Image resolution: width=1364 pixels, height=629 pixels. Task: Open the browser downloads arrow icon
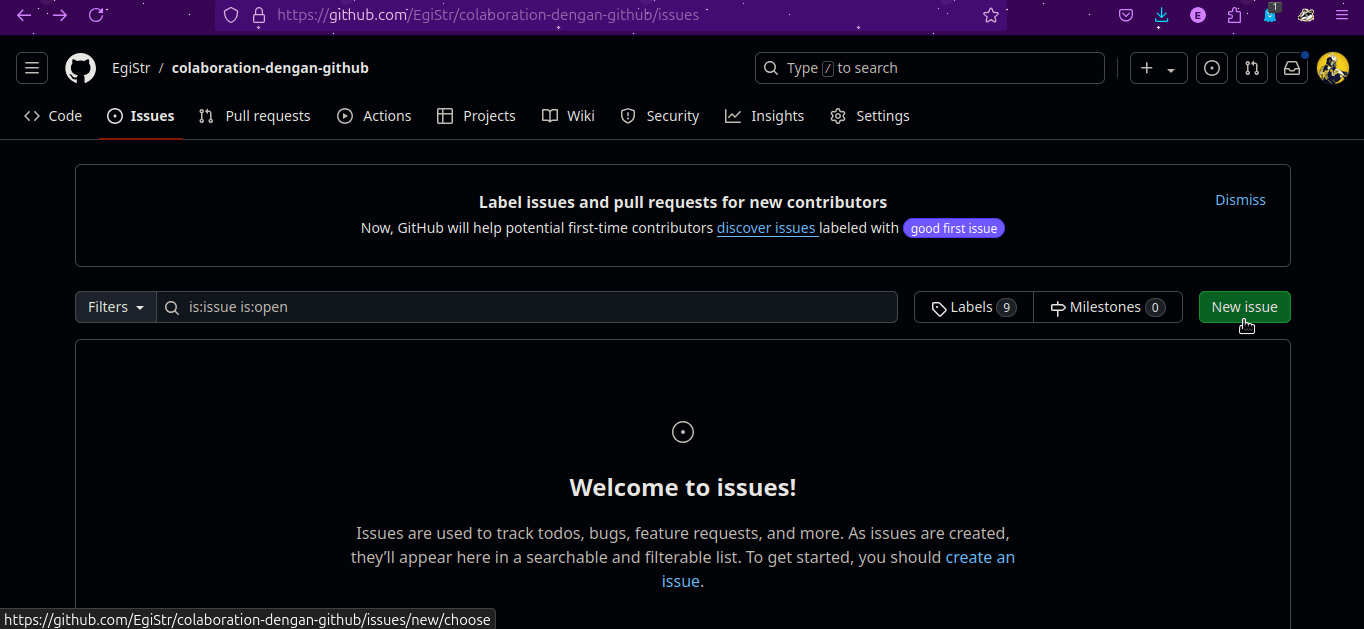pos(1162,15)
